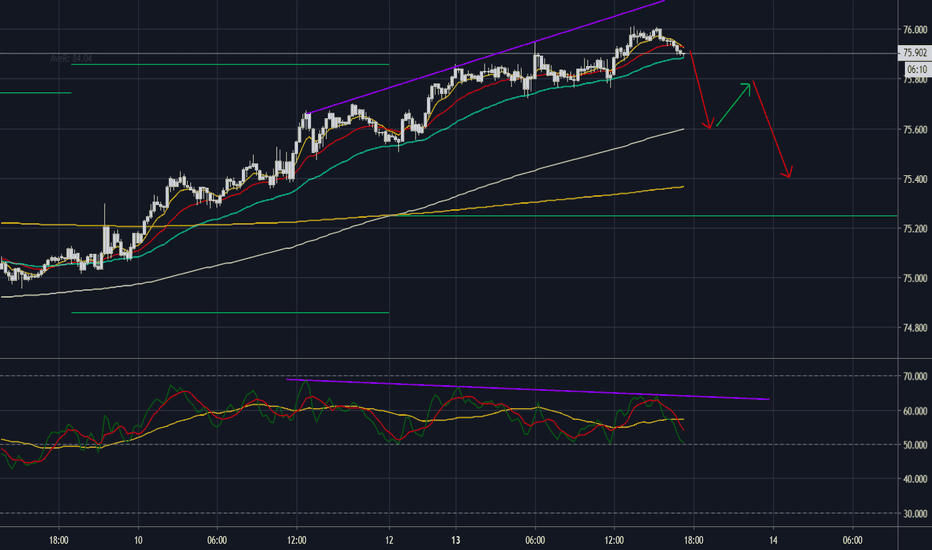Click the current price label 75.902
Image resolution: width=932 pixels, height=550 pixels.
coord(913,53)
